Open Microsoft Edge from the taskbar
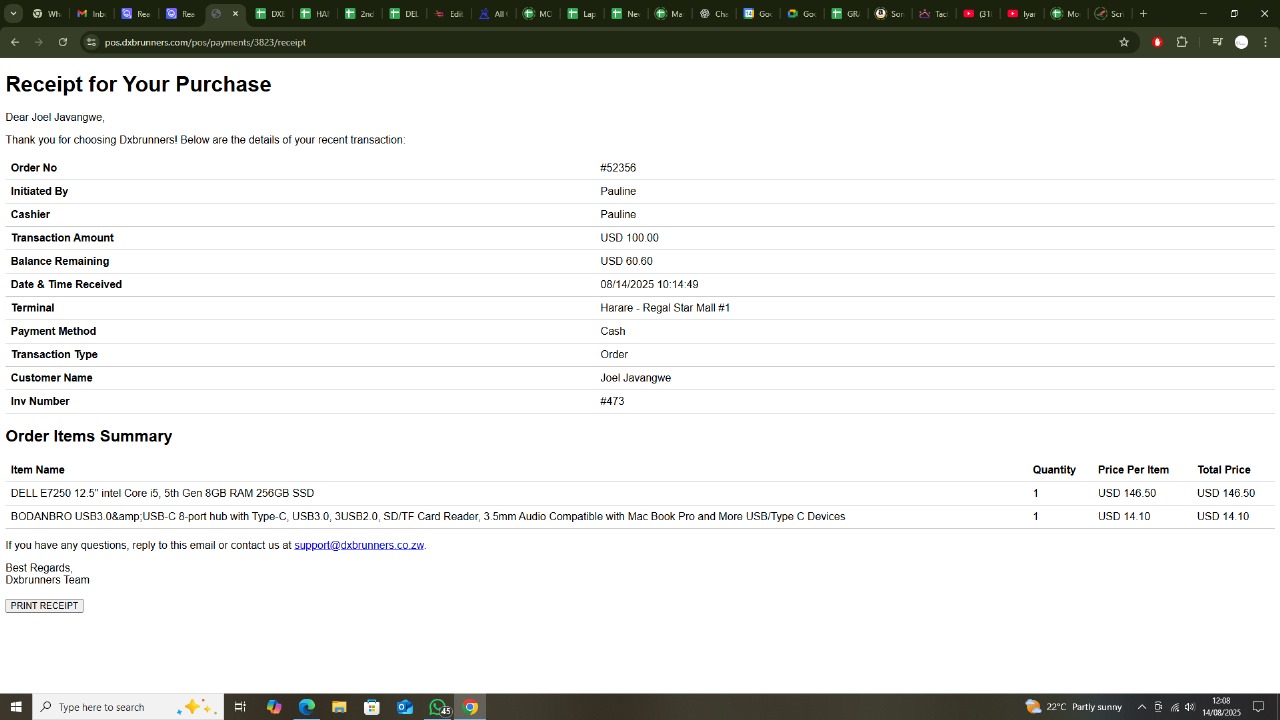Screen dimensions: 1280x720 click(x=307, y=707)
